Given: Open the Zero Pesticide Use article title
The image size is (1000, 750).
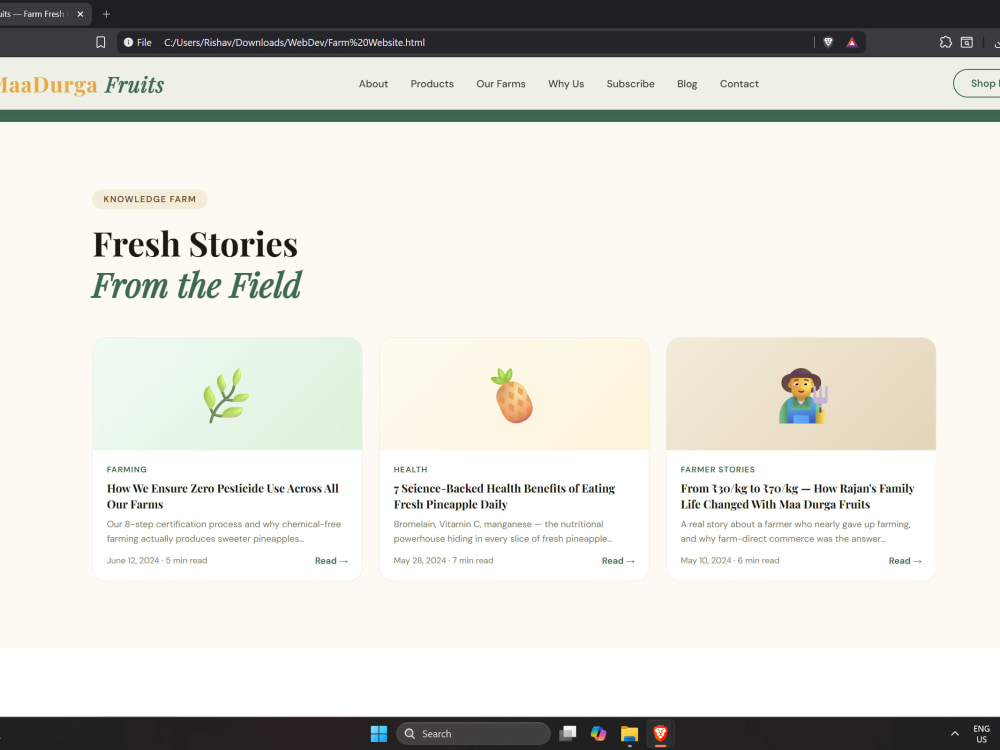Looking at the screenshot, I should coord(223,496).
